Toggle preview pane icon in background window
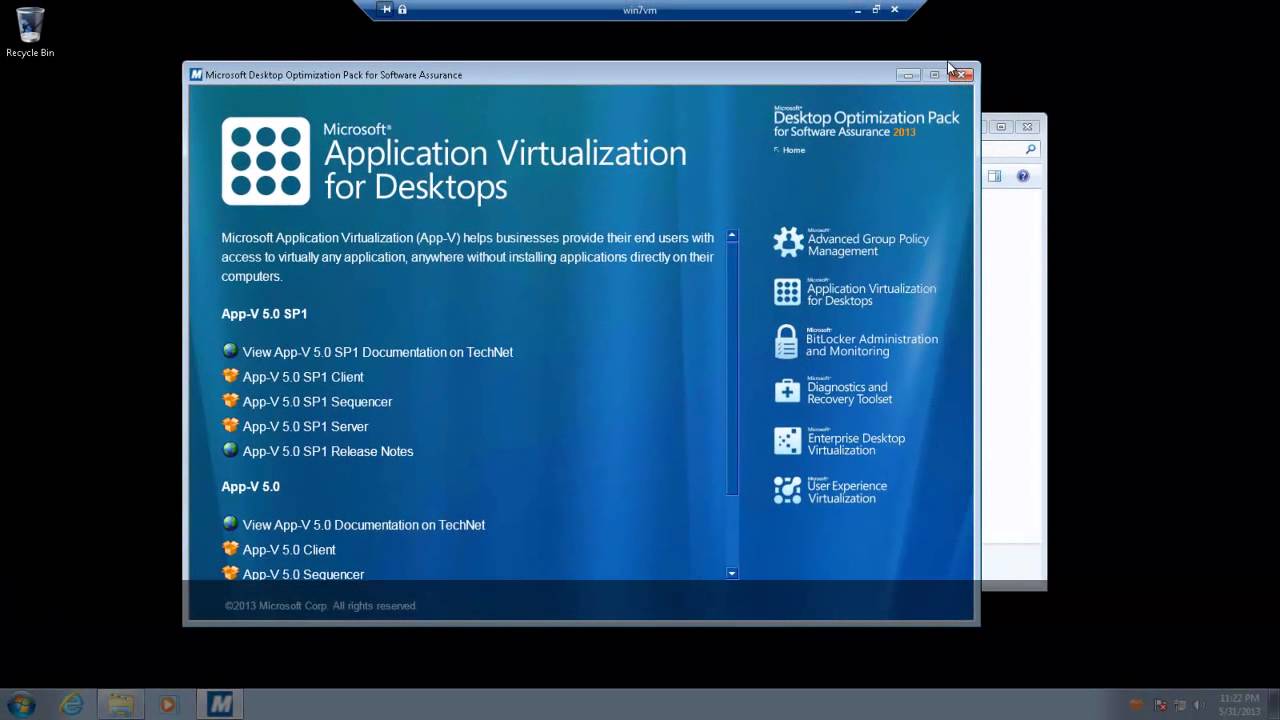Image resolution: width=1280 pixels, height=720 pixels. pos(994,176)
